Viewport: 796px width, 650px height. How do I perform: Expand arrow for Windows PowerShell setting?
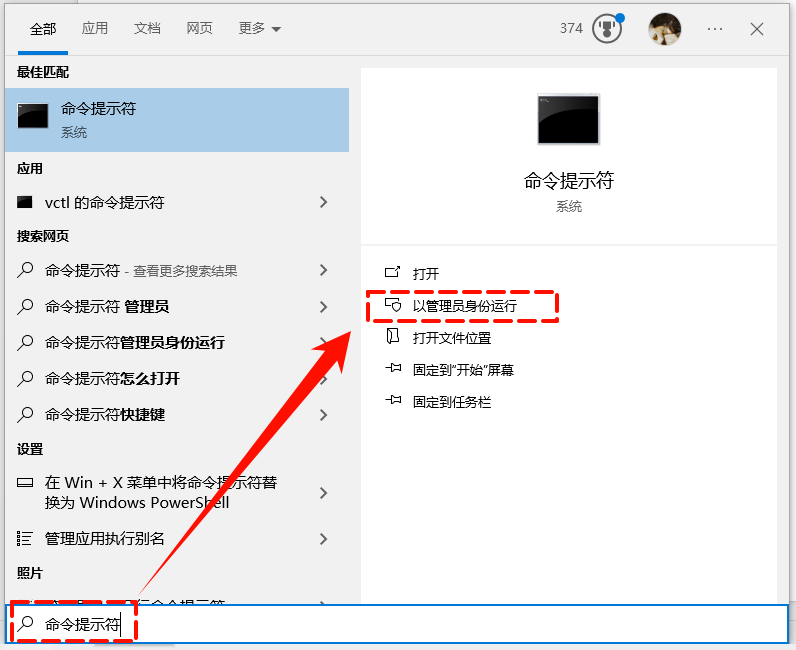[x=323, y=493]
